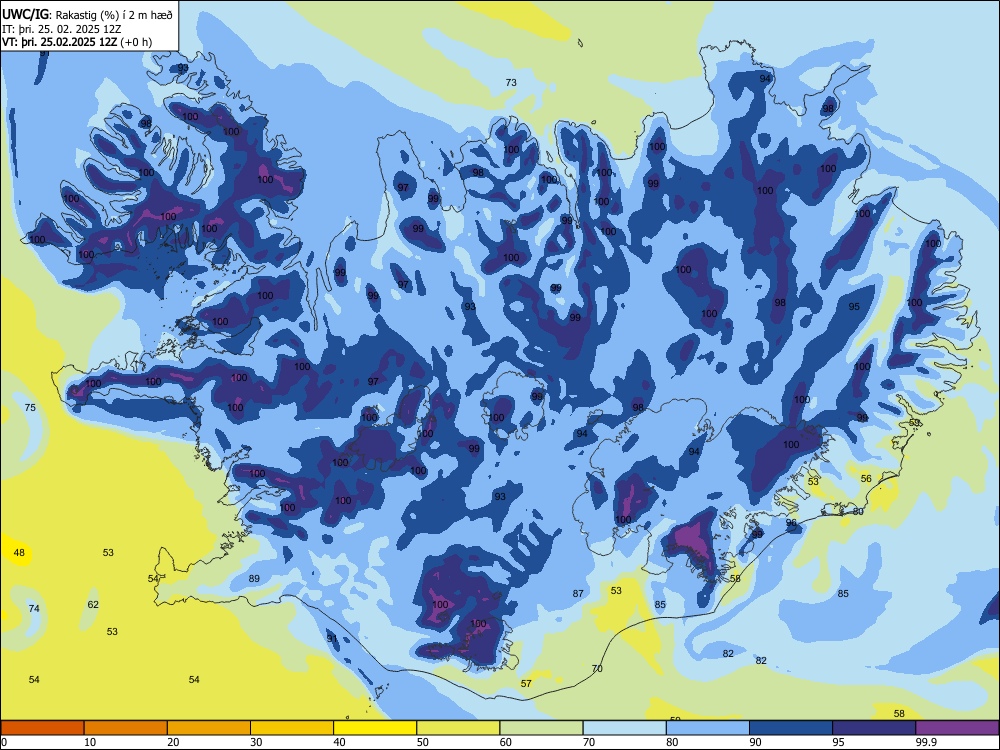Click the '75' value off the west coast
The width and height of the screenshot is (1000, 750).
[x=30, y=408]
